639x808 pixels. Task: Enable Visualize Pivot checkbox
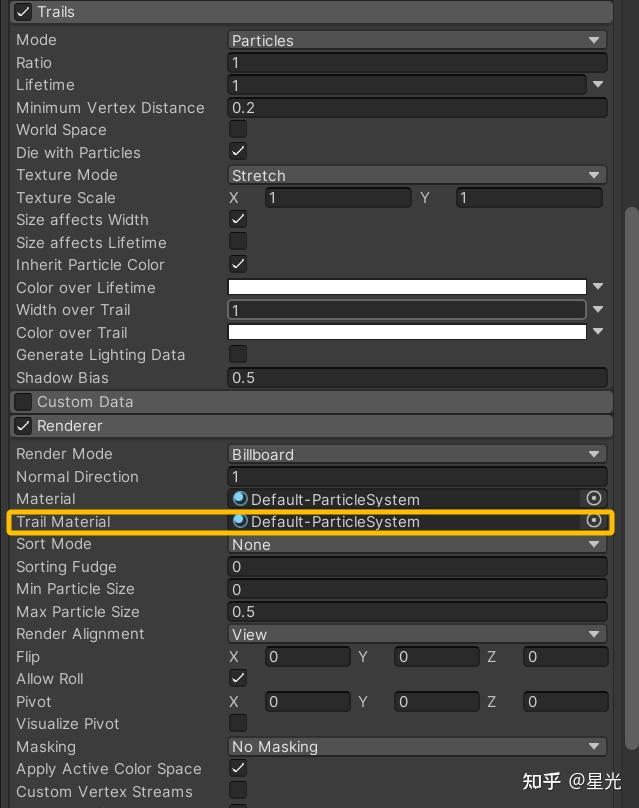pyautogui.click(x=238, y=723)
